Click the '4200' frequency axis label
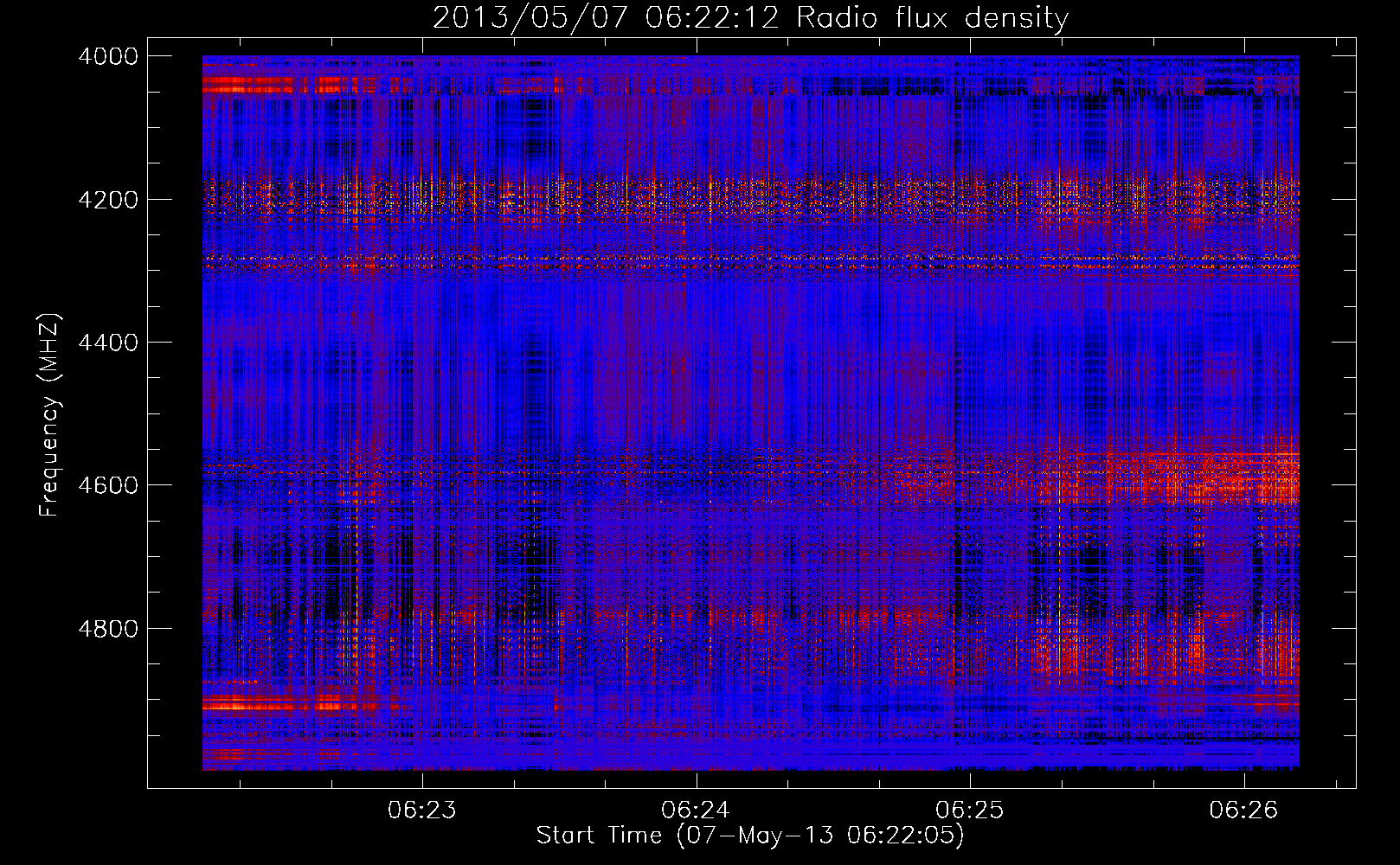 (x=108, y=200)
